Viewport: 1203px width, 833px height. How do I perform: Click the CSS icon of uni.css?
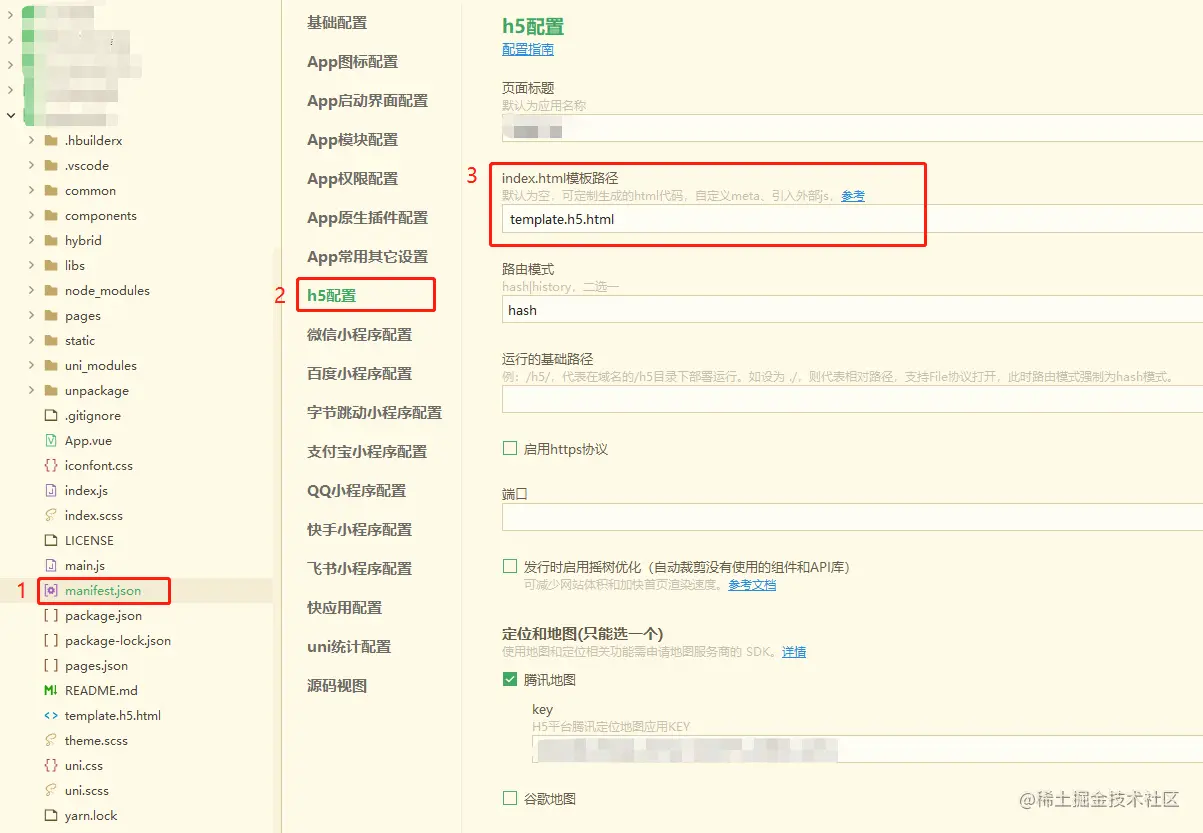tap(51, 766)
